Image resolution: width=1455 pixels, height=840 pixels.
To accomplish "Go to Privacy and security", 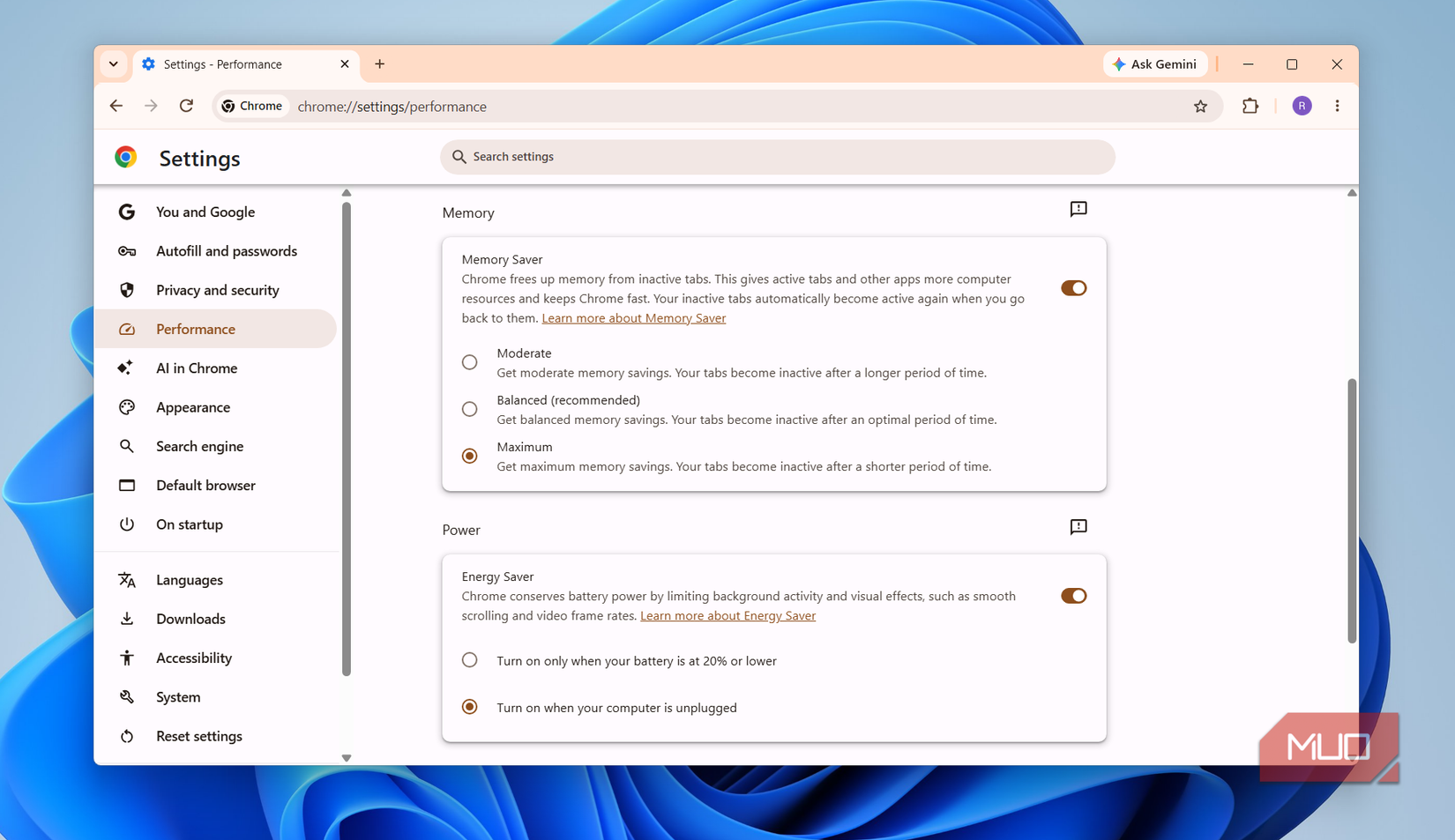I will coord(216,290).
